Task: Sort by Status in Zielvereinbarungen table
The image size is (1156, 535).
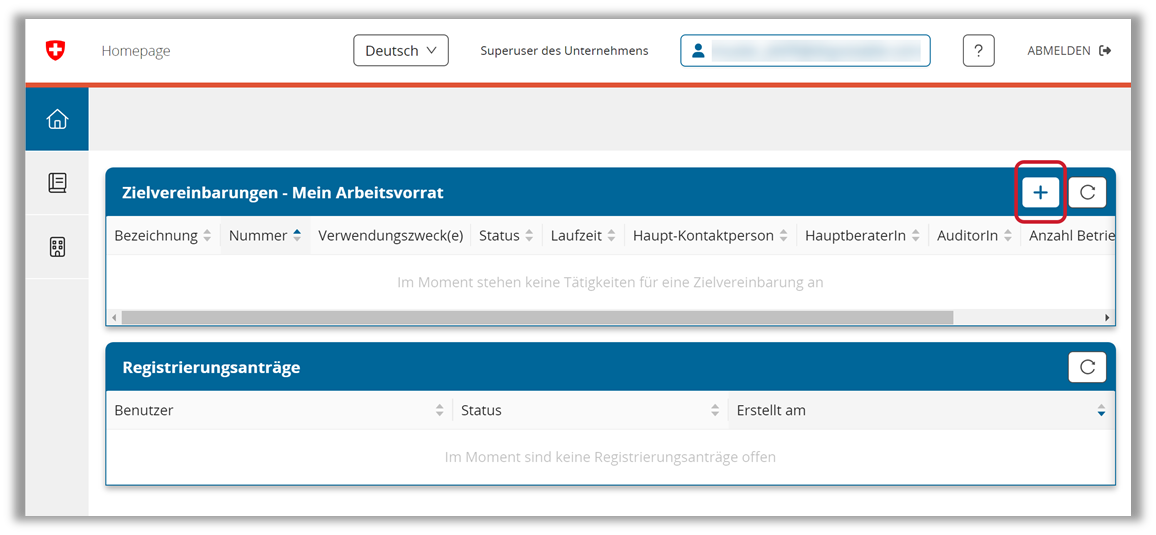Action: coord(506,236)
